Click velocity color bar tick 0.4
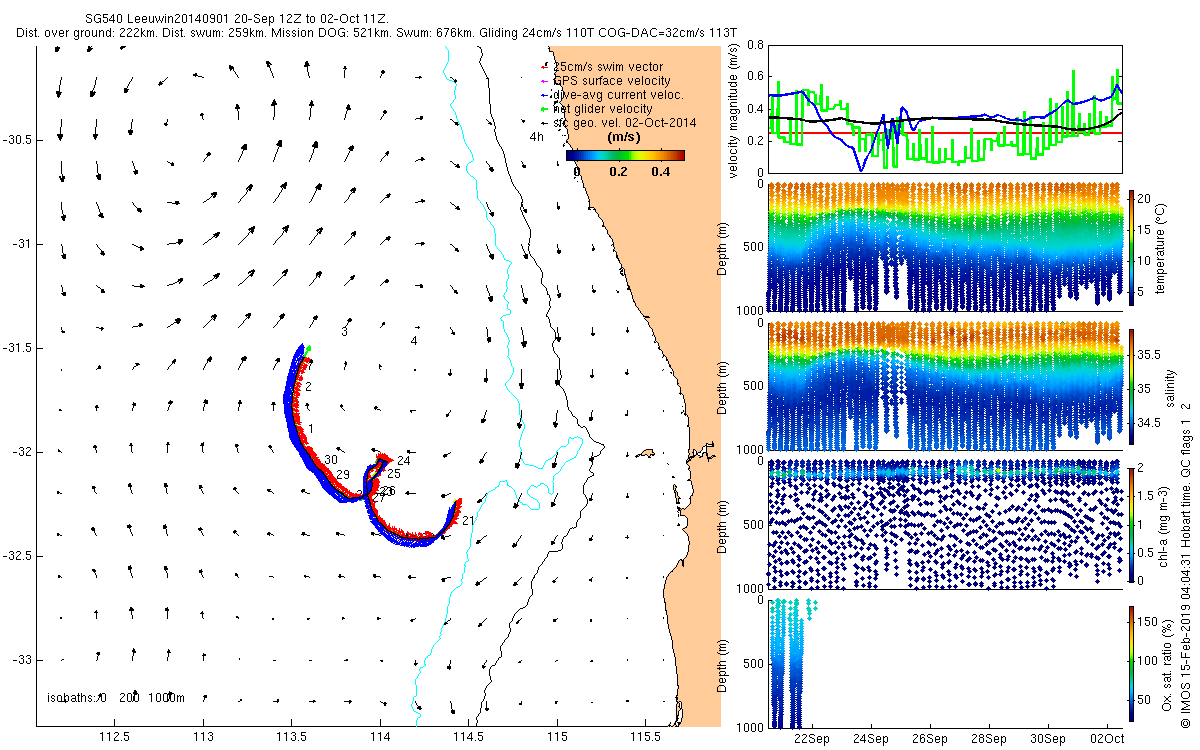Viewport: 1200px width, 750px height. [660, 172]
